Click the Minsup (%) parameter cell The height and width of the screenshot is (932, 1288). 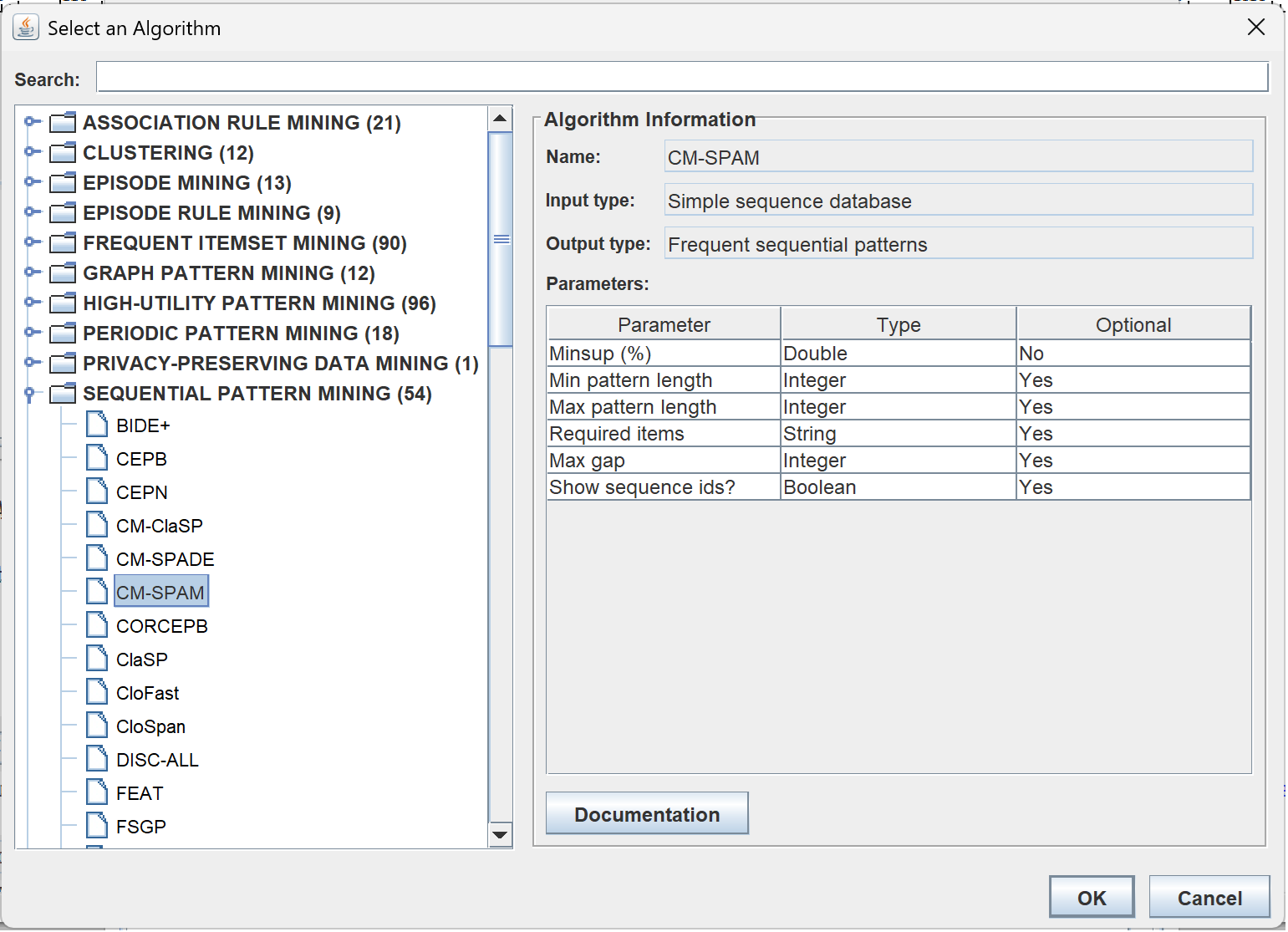click(664, 354)
